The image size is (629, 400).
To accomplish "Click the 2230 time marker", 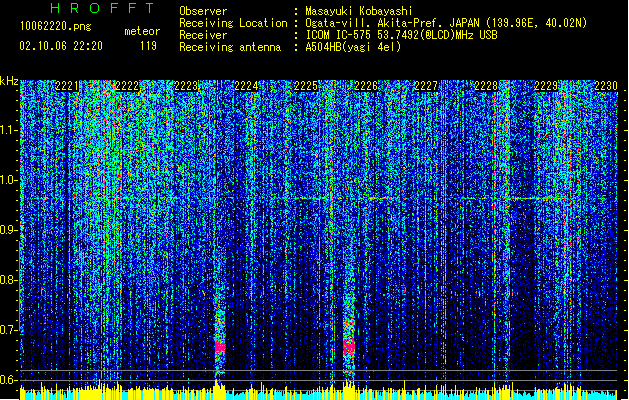I will (606, 86).
